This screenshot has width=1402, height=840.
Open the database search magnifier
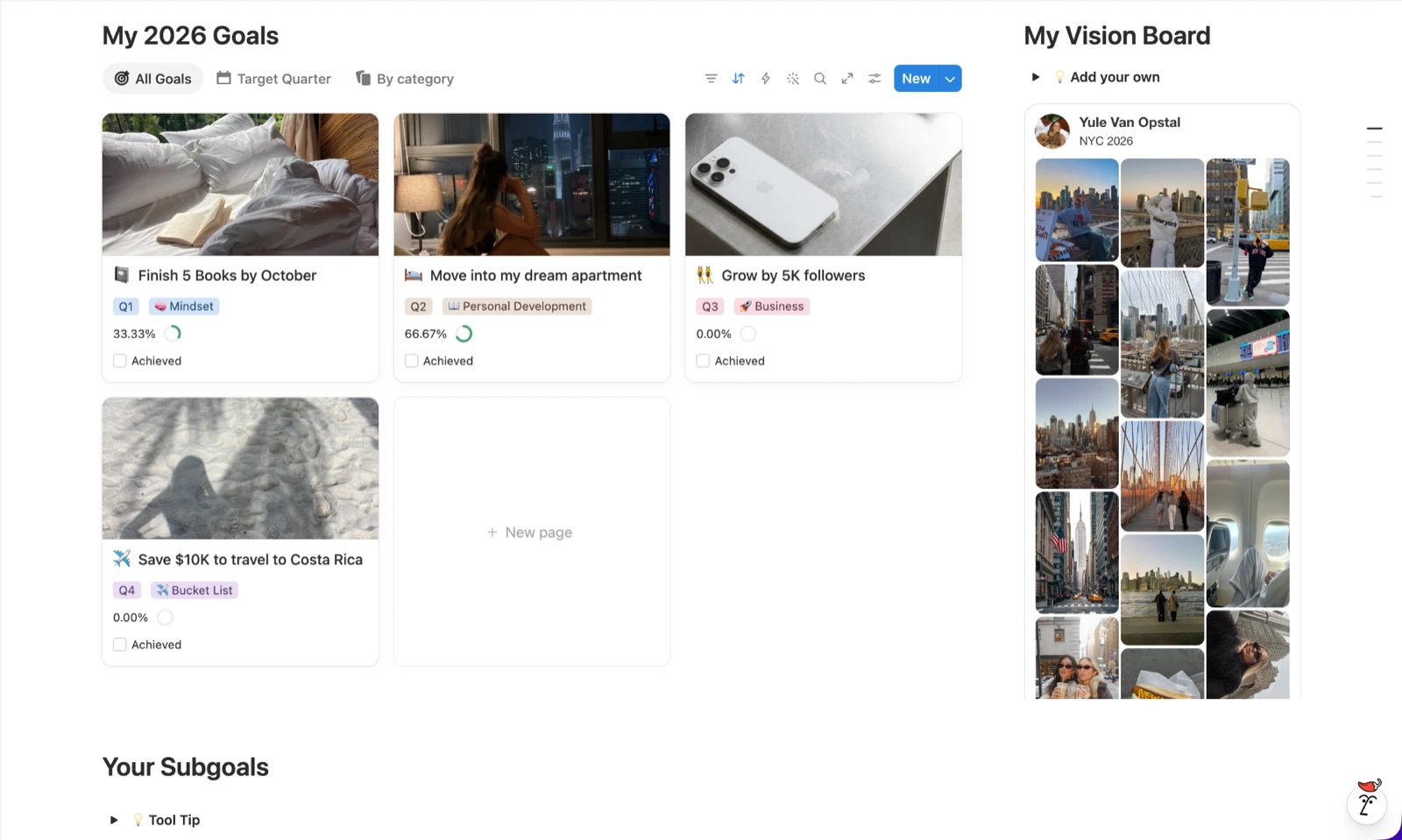[820, 79]
